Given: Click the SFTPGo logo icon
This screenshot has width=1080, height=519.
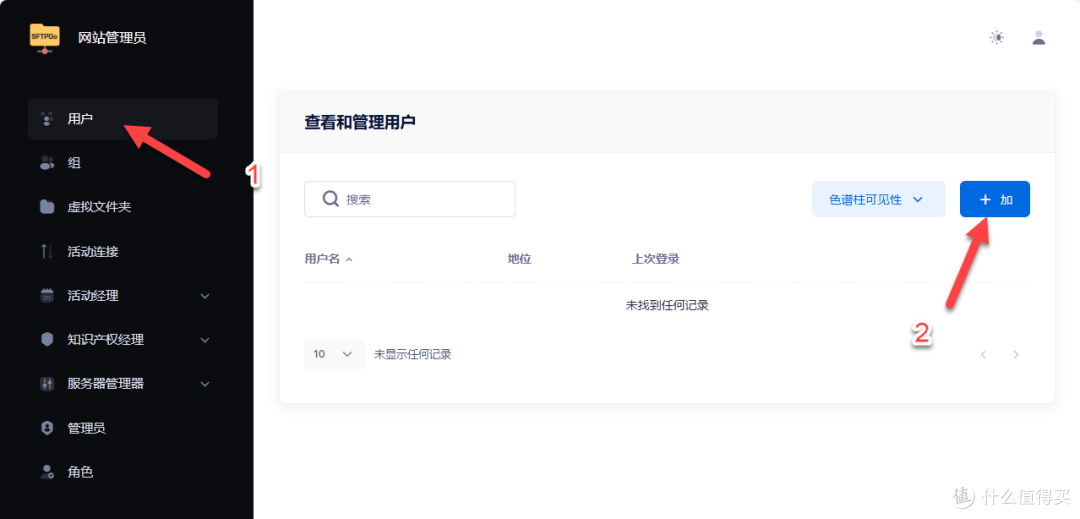Looking at the screenshot, I should [45, 38].
